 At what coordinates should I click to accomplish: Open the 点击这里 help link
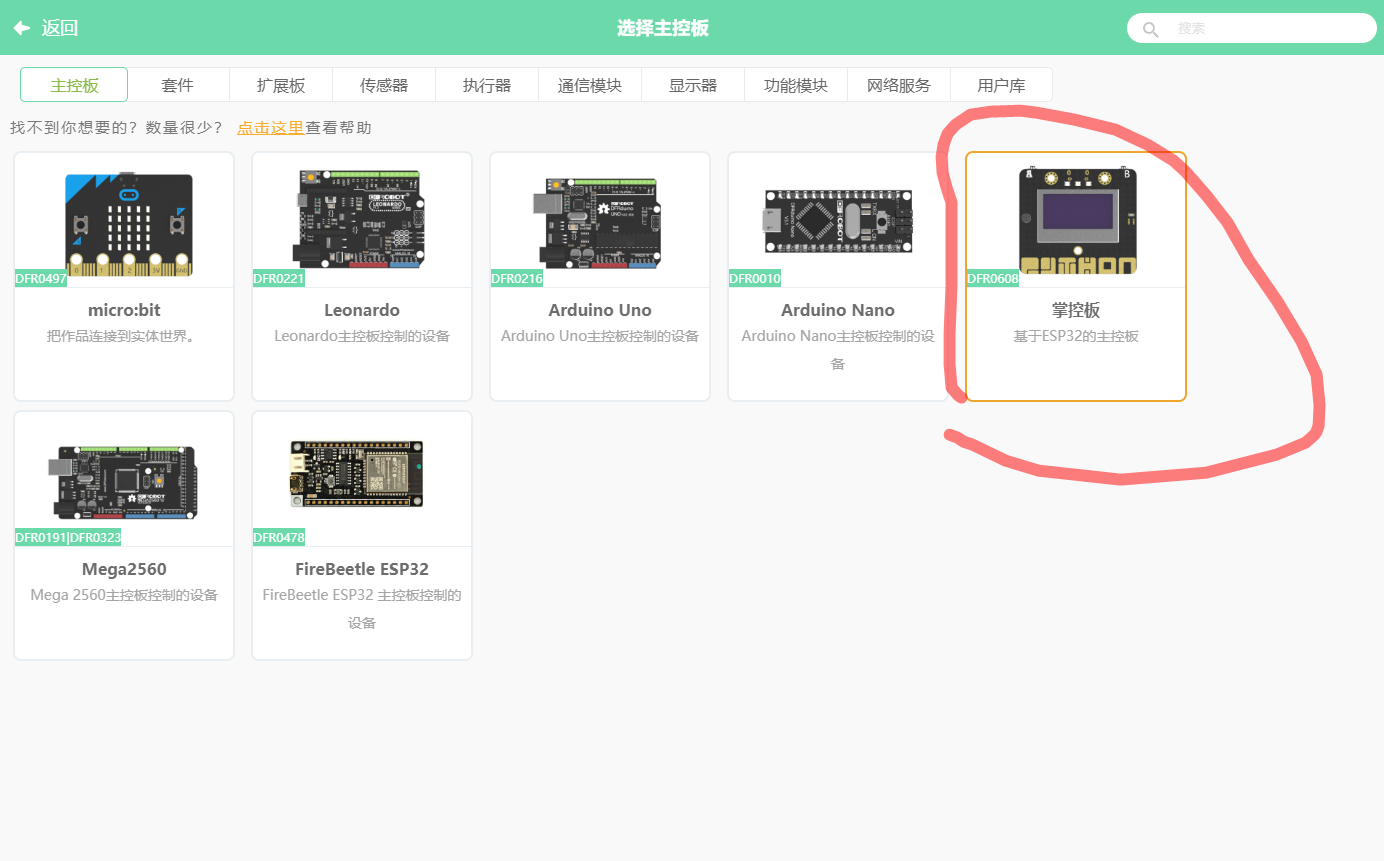(270, 128)
